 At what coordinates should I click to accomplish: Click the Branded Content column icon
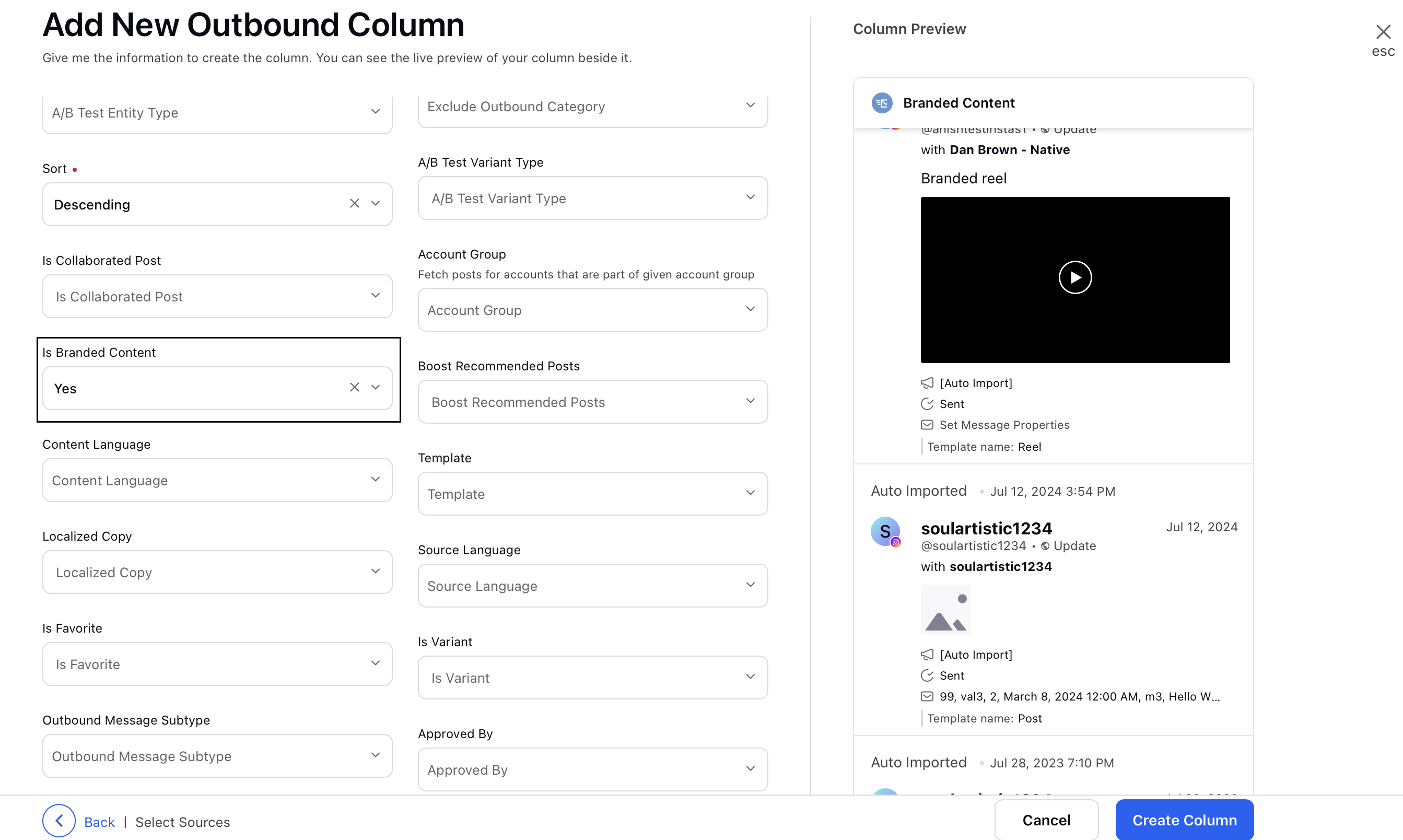(x=882, y=103)
